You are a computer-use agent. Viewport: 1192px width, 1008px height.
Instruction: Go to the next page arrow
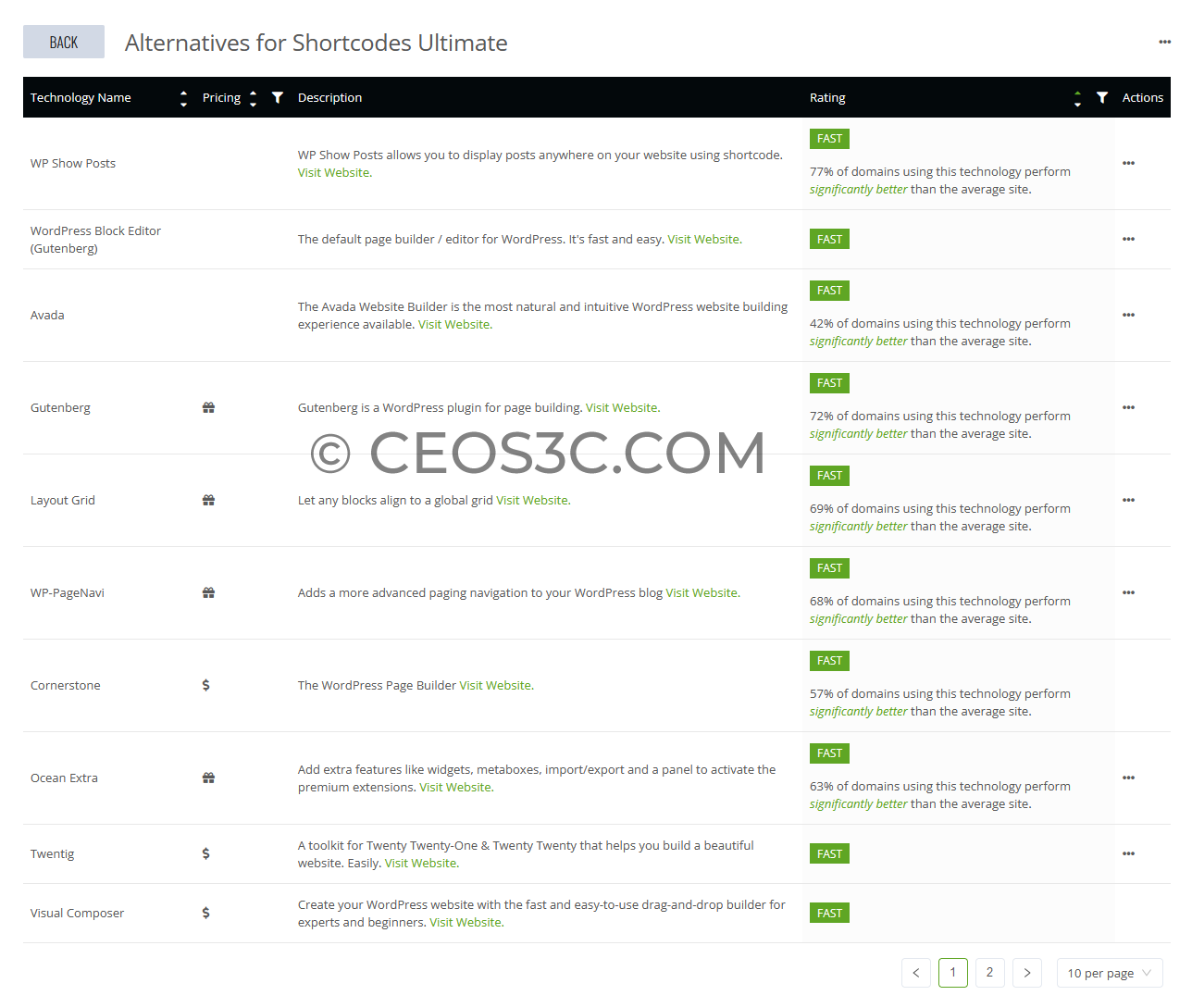click(1027, 973)
